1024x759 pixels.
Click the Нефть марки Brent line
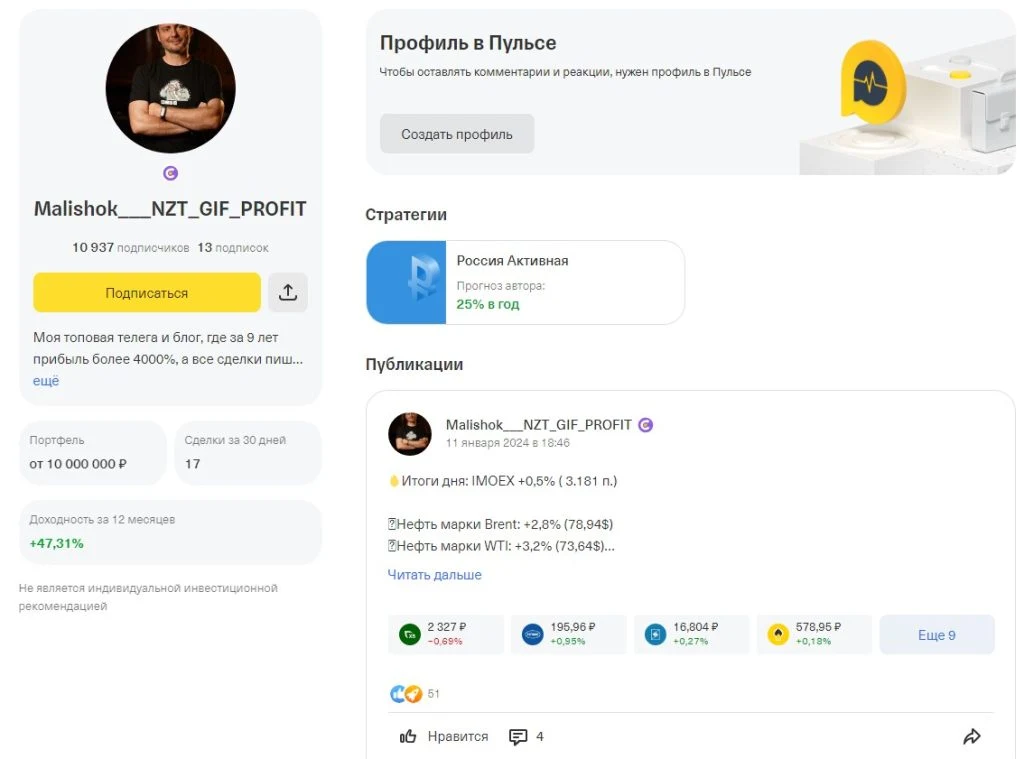(500, 525)
